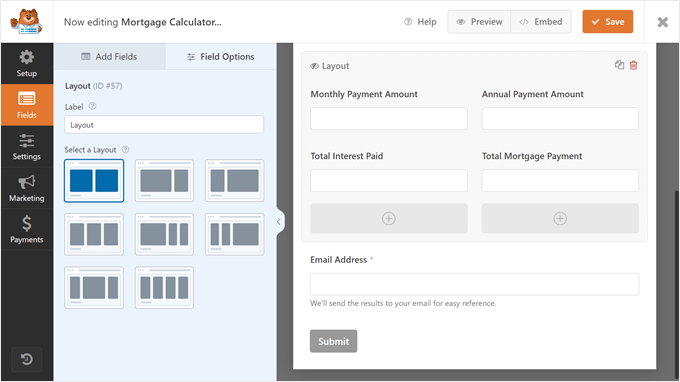Close the form builder
Viewport: 680px width, 382px height.
[x=663, y=22]
